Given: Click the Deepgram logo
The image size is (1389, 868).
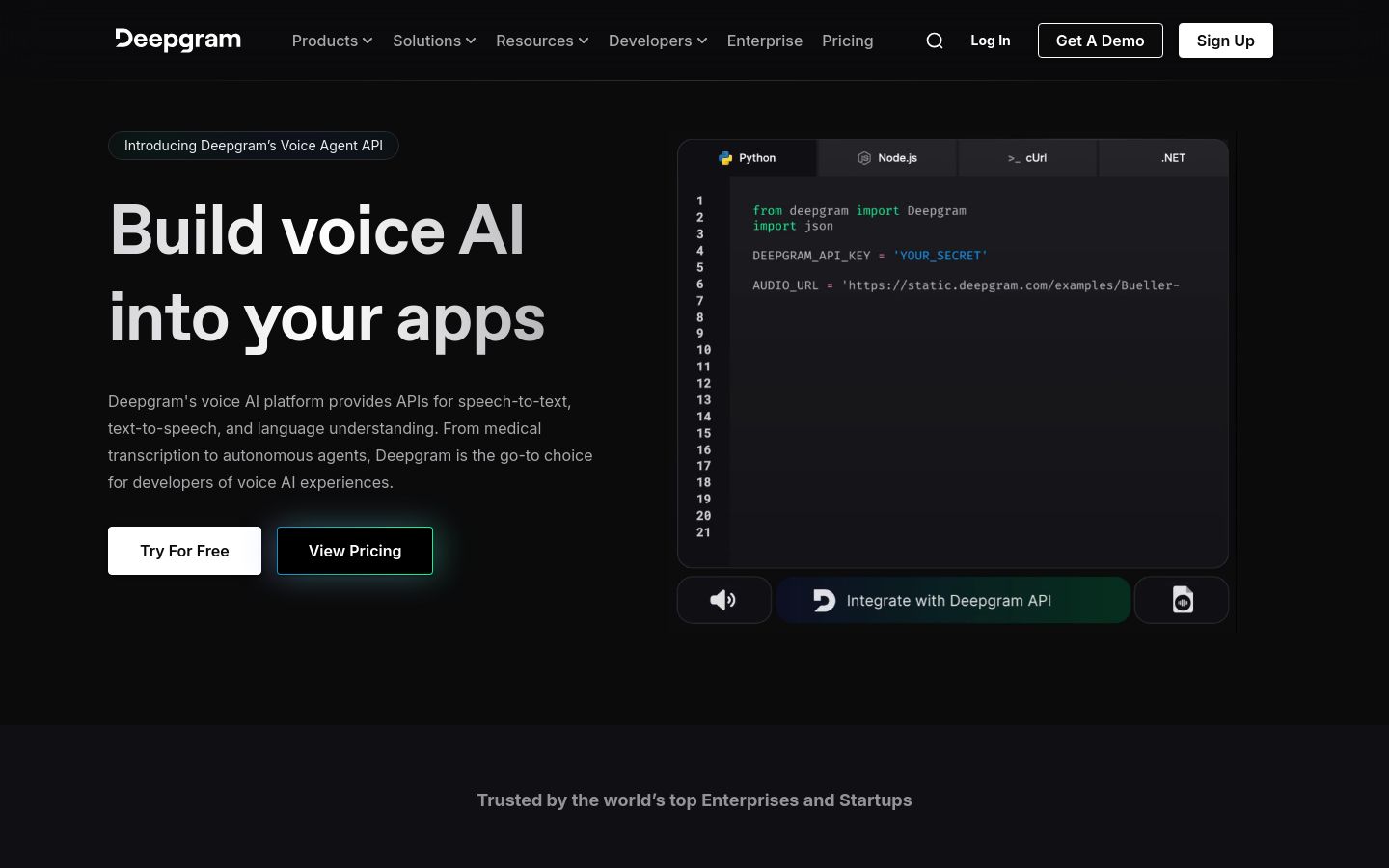Looking at the screenshot, I should 177,40.
